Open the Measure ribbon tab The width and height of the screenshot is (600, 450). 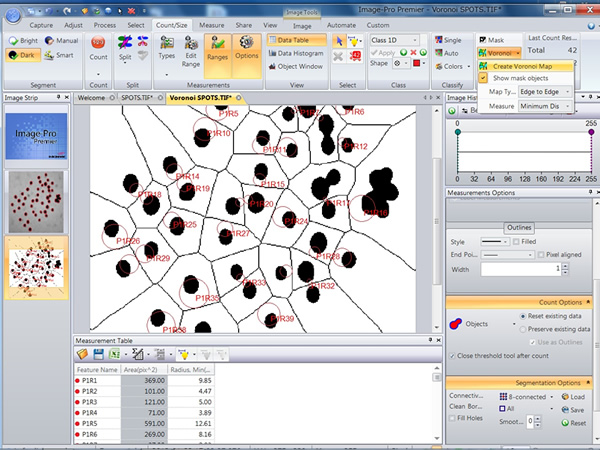(x=212, y=25)
